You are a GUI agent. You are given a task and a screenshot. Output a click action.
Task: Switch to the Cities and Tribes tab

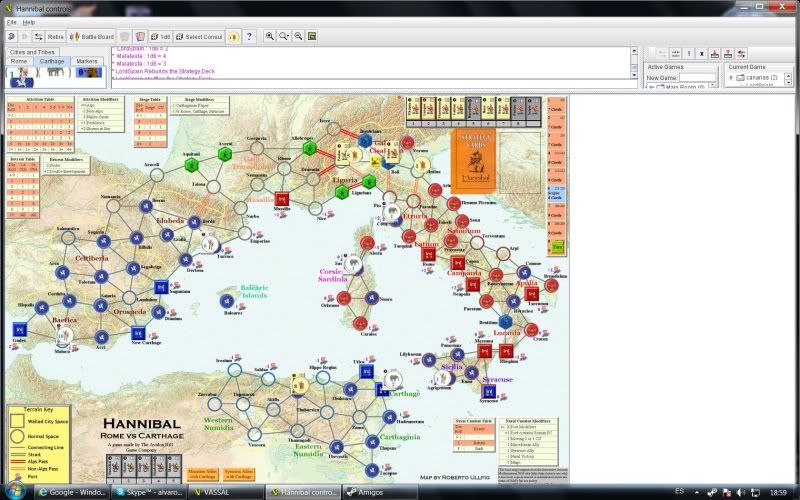tap(32, 52)
